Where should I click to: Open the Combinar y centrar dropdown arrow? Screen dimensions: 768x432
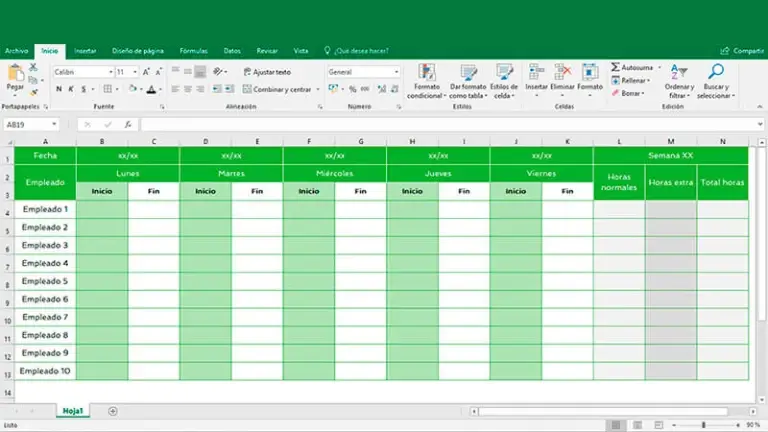pyautogui.click(x=318, y=89)
